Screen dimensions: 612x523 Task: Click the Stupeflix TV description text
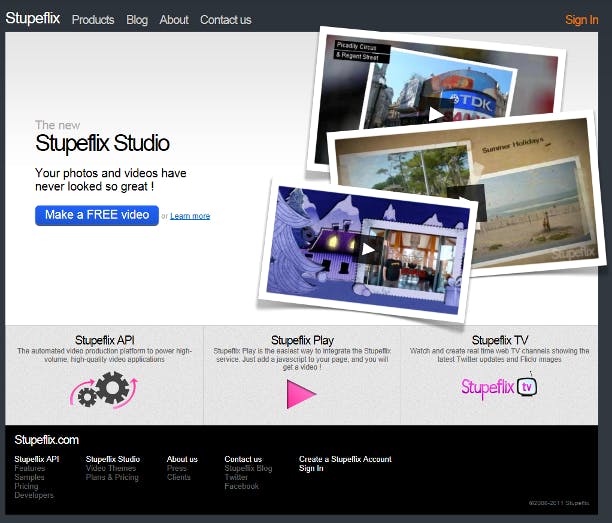(500, 355)
